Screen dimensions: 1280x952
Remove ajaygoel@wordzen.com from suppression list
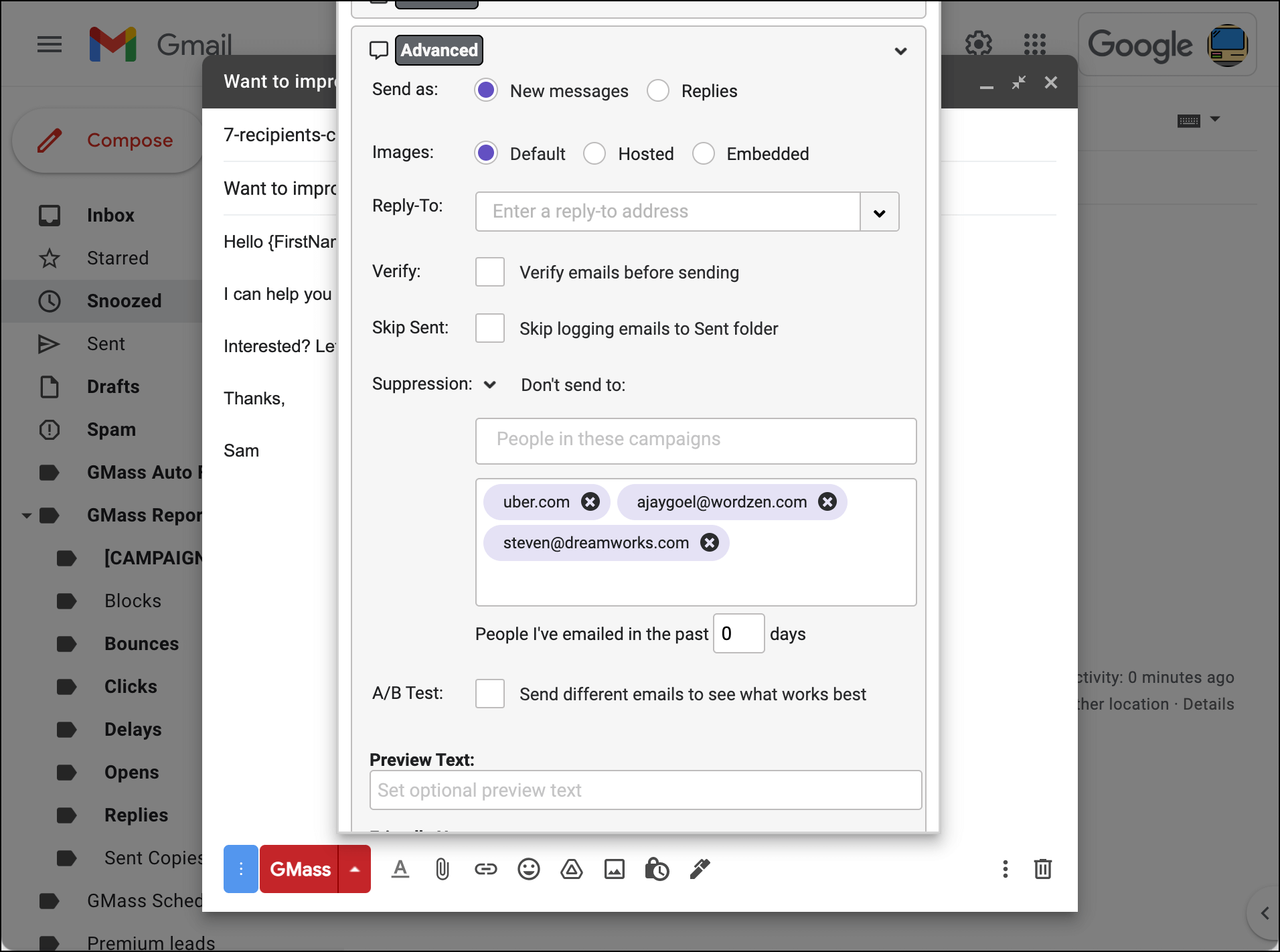(827, 501)
